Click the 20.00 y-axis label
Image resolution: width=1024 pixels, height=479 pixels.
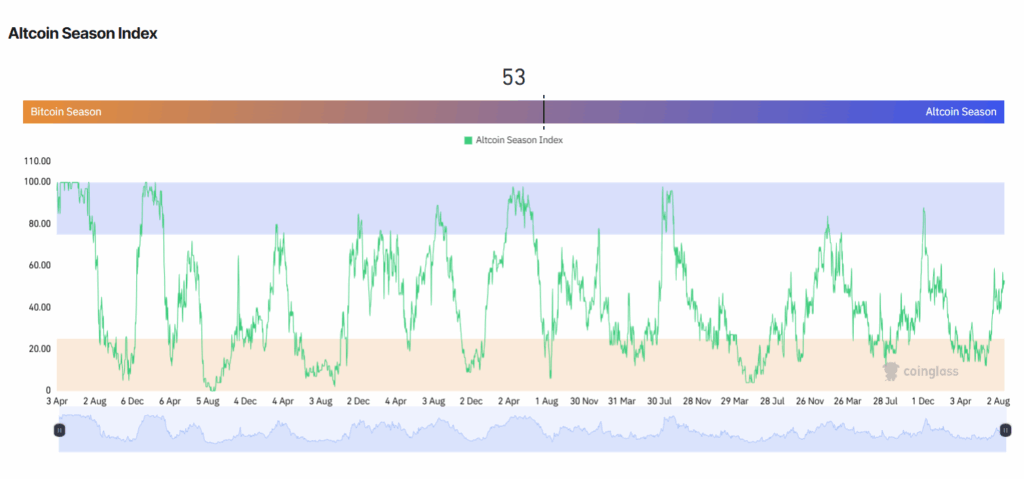coord(40,349)
